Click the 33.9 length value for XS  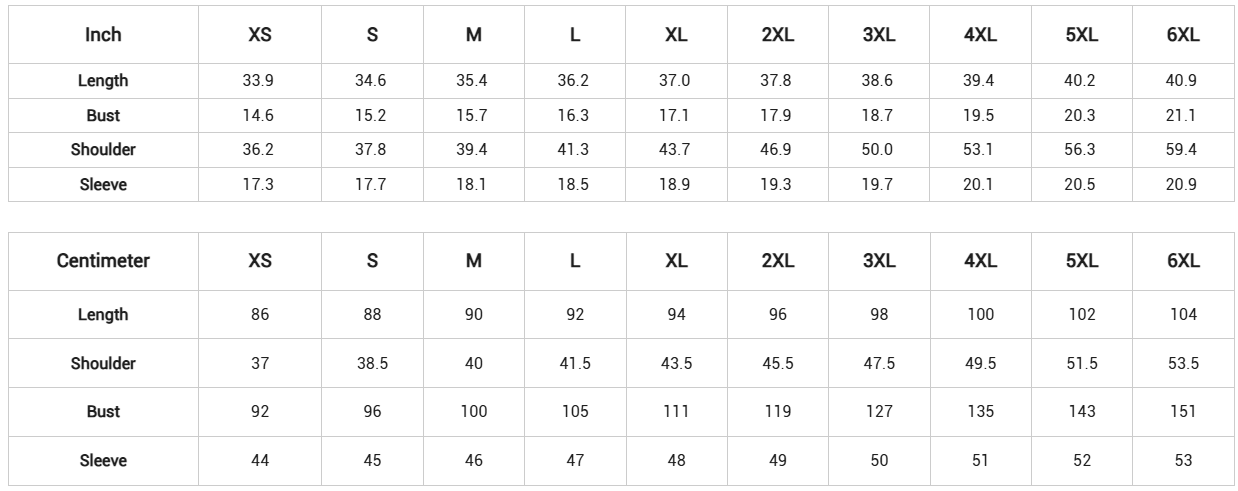pyautogui.click(x=258, y=81)
